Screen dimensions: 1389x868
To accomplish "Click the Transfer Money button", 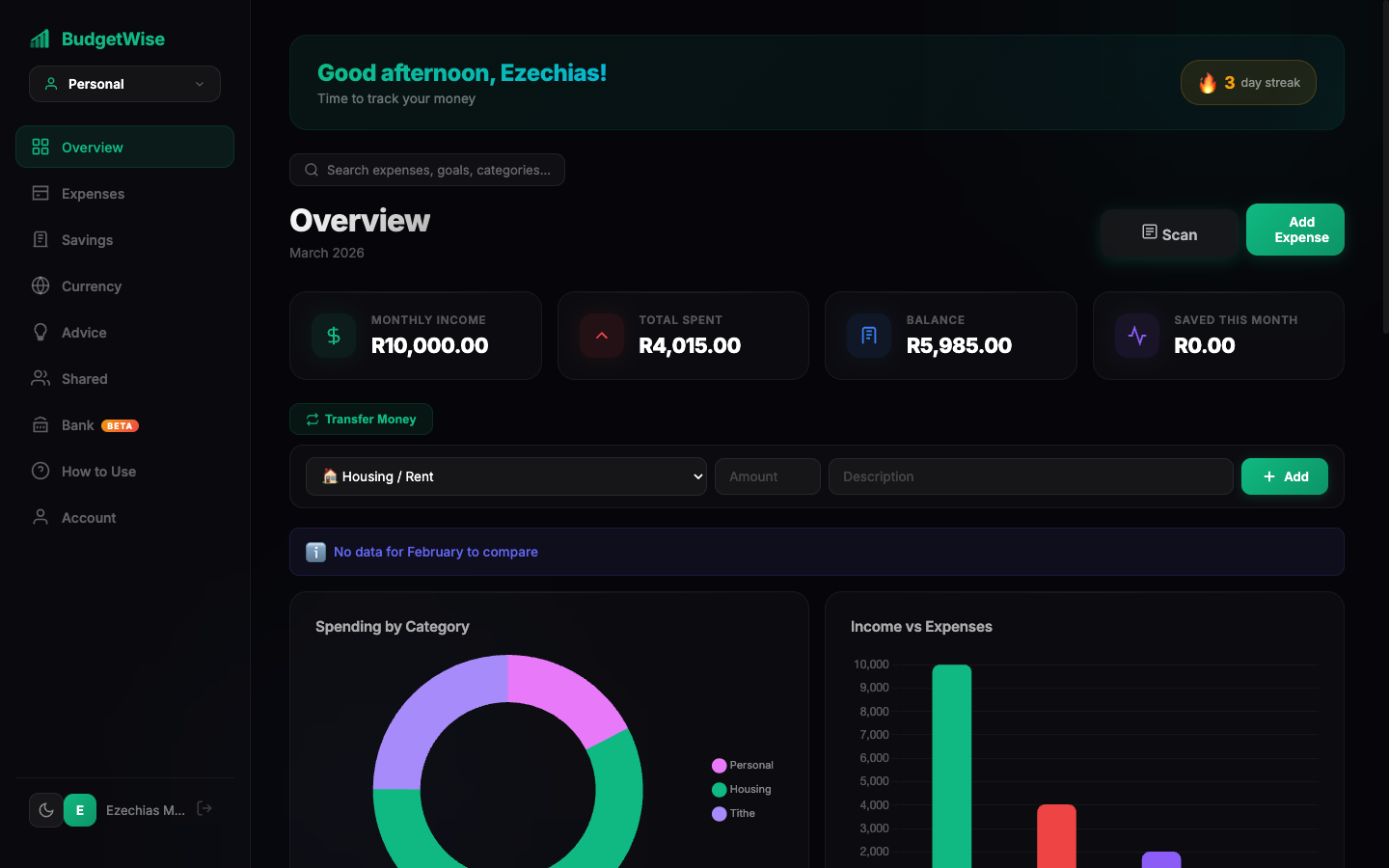I will tap(361, 419).
